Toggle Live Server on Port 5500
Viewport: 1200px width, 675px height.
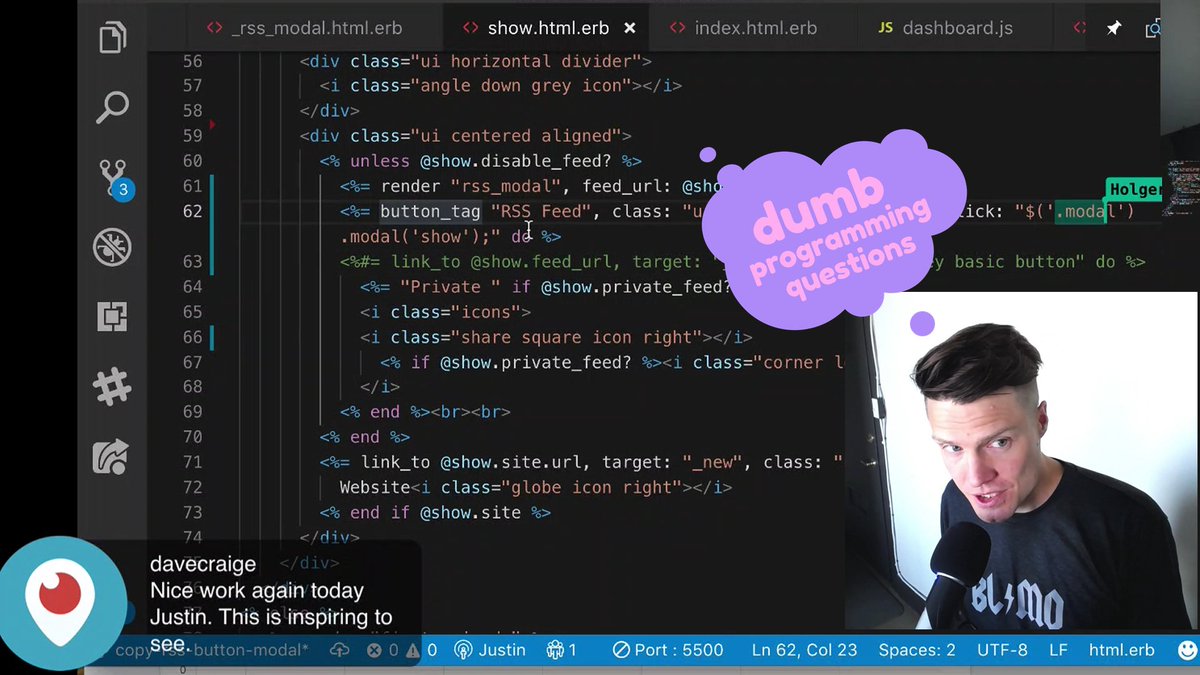667,650
